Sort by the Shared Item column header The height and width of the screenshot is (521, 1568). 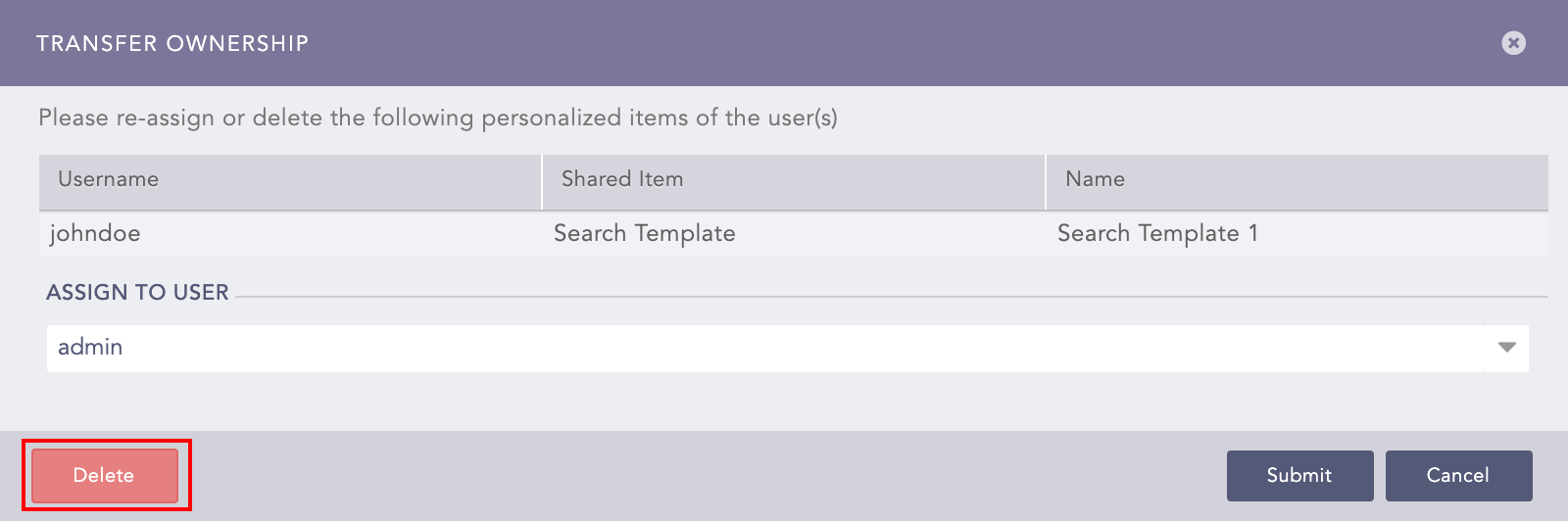(622, 179)
